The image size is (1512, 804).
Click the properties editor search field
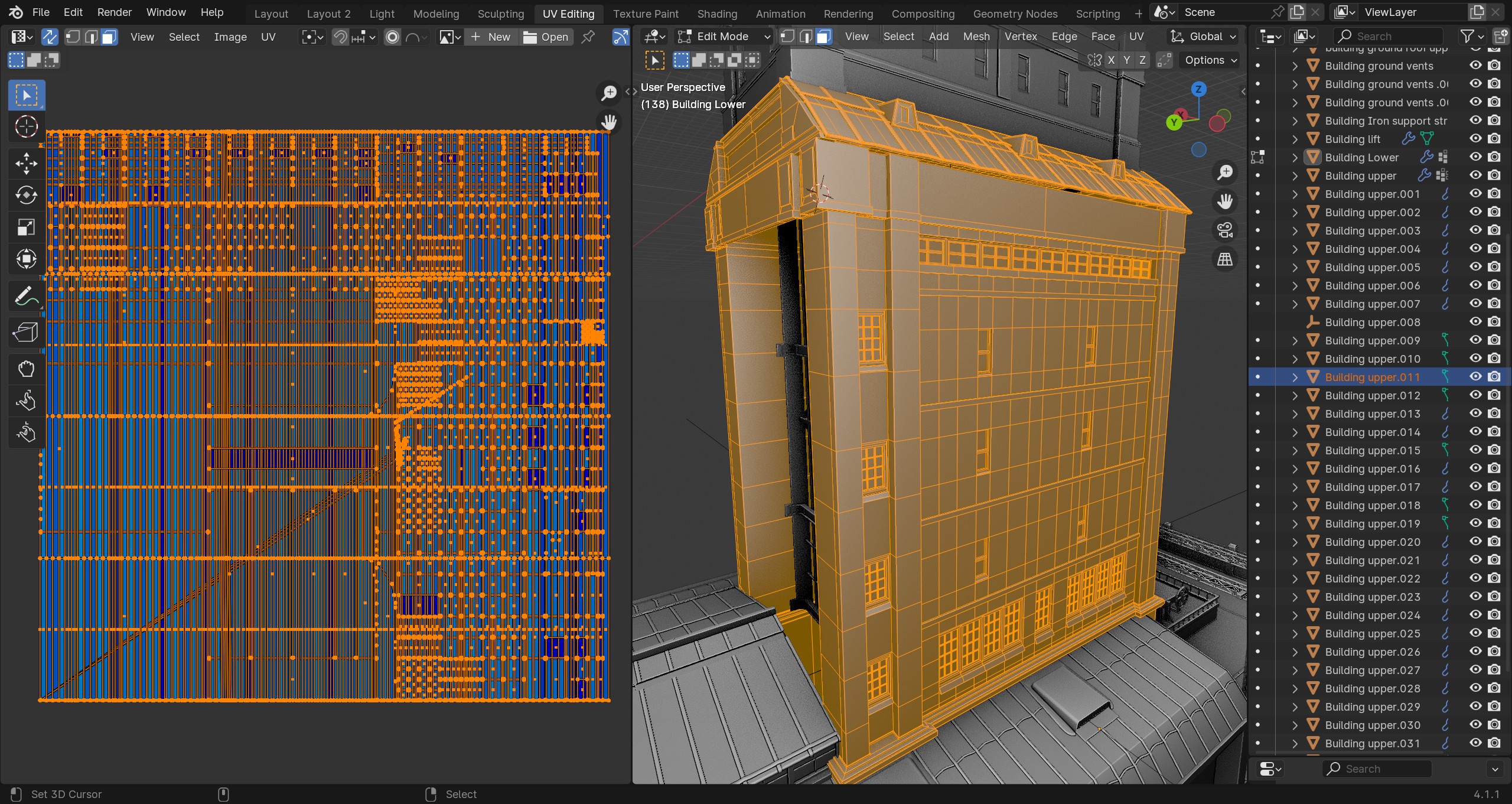point(1376,769)
